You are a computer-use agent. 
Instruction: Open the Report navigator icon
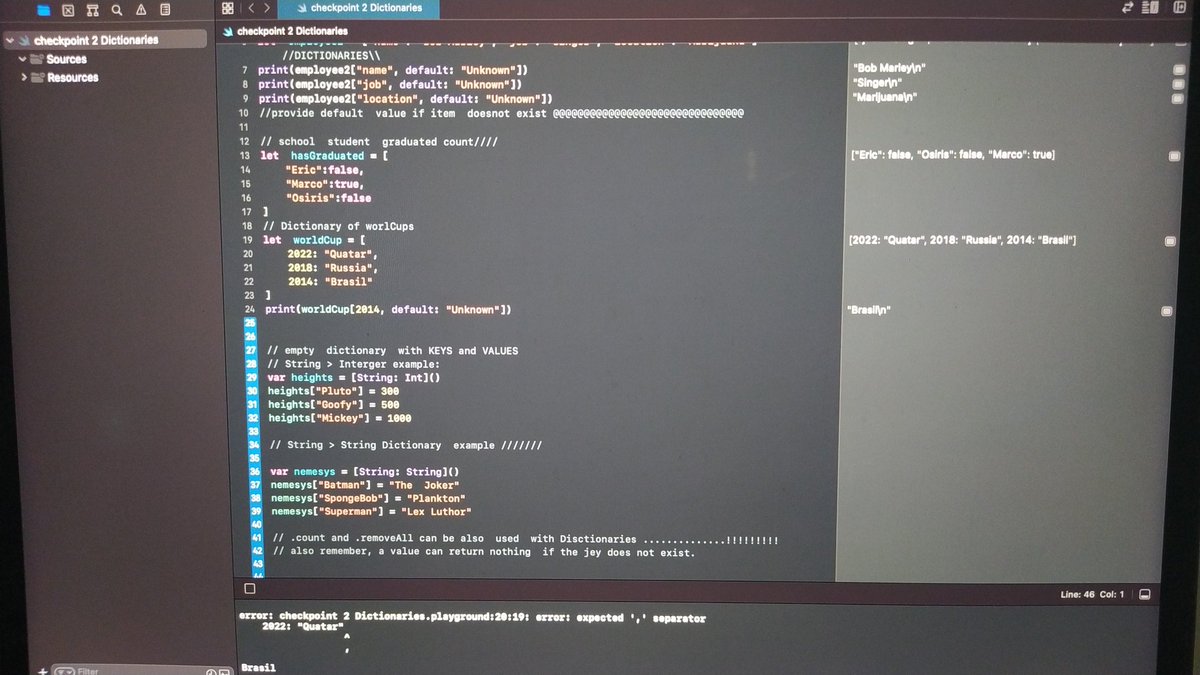point(166,9)
